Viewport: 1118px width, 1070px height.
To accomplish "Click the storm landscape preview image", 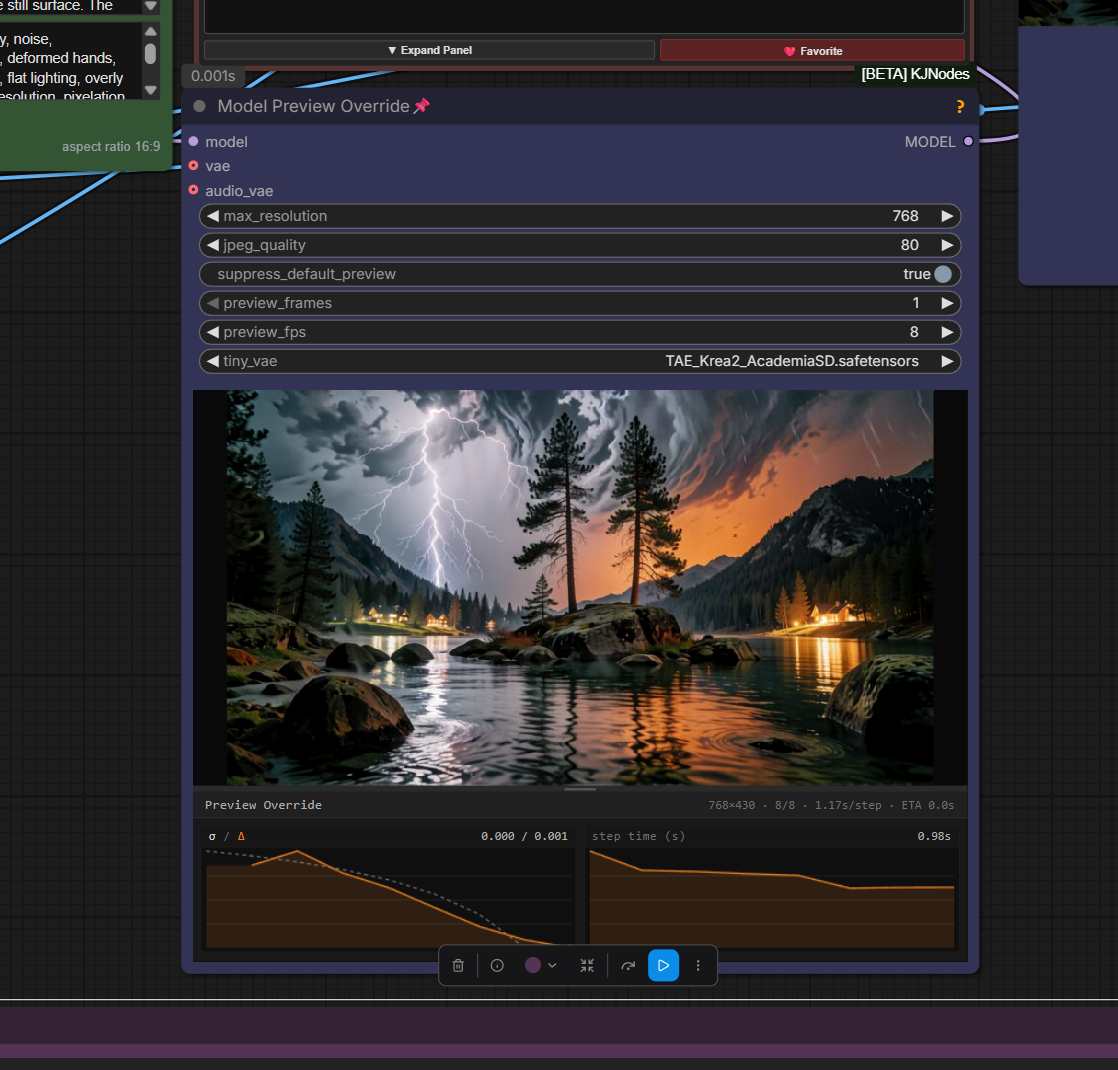I will (x=580, y=587).
